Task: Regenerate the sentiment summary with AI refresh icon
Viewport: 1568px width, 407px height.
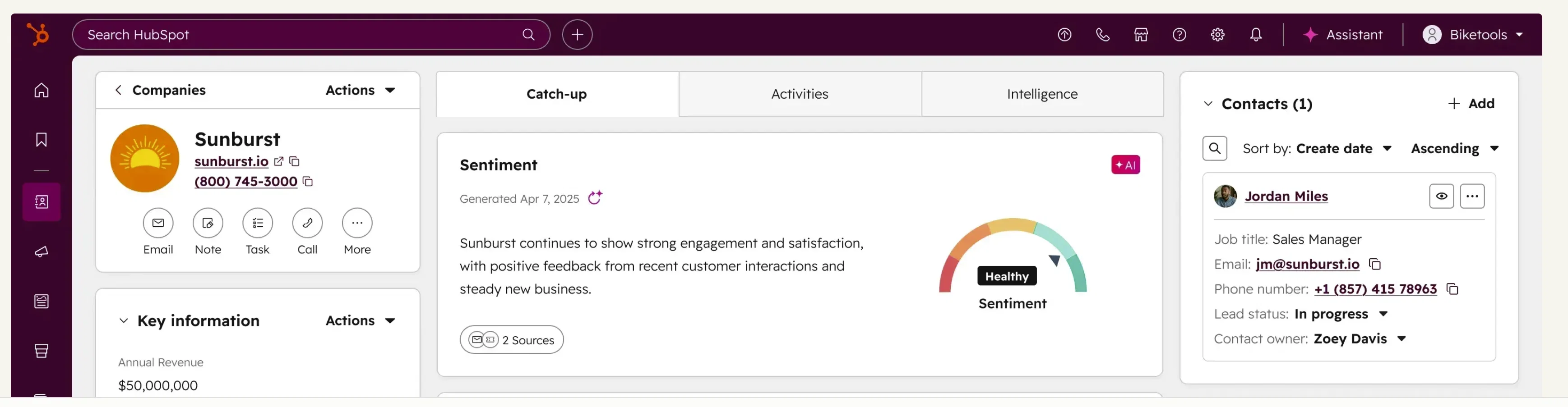Action: [x=595, y=198]
